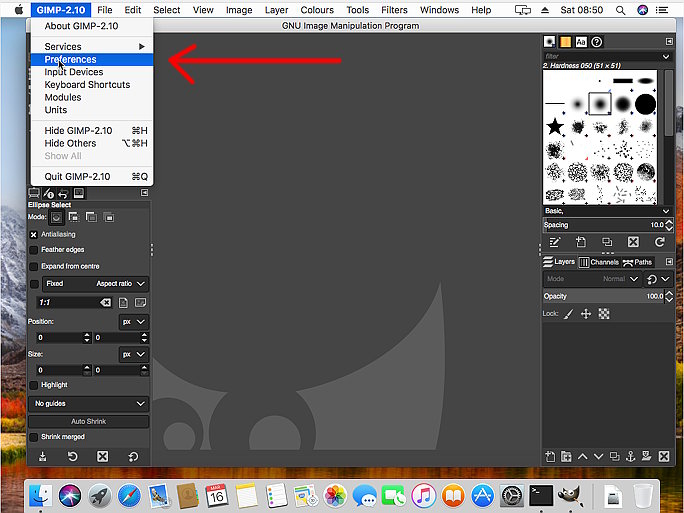
Task: Switch to Undo History tab icon
Action: [63, 193]
